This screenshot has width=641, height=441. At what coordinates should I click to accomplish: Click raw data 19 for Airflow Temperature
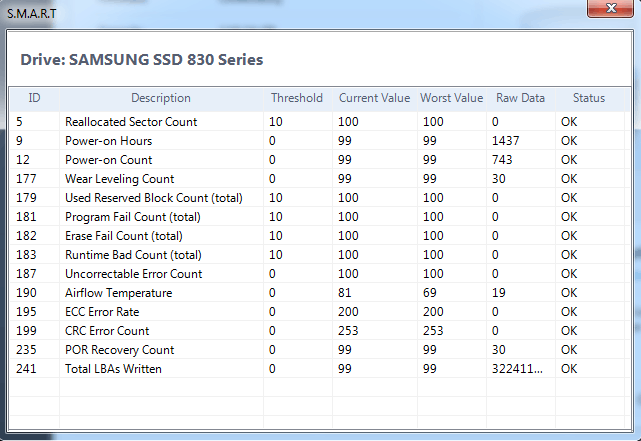click(498, 293)
